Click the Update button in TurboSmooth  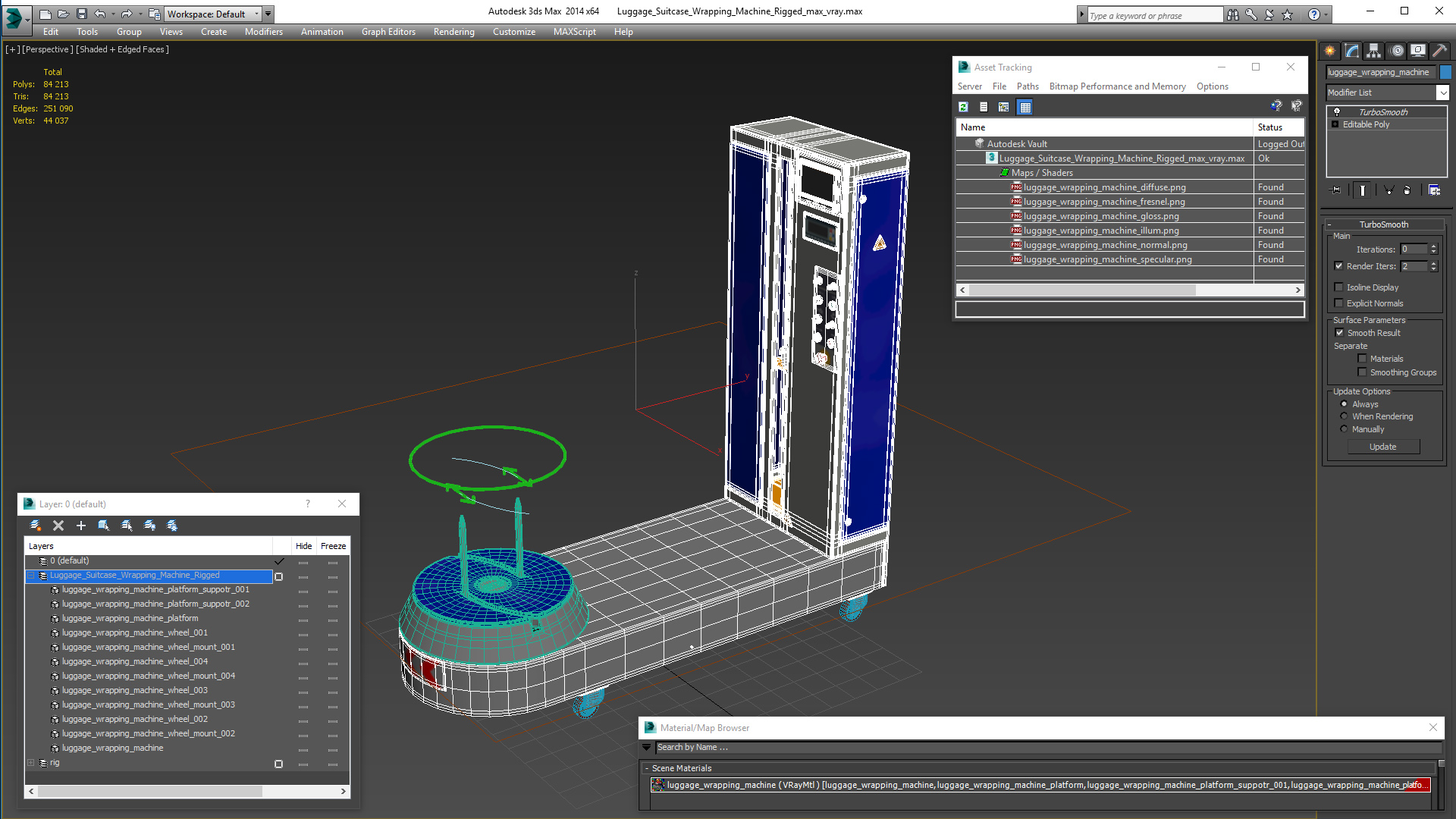point(1383,446)
